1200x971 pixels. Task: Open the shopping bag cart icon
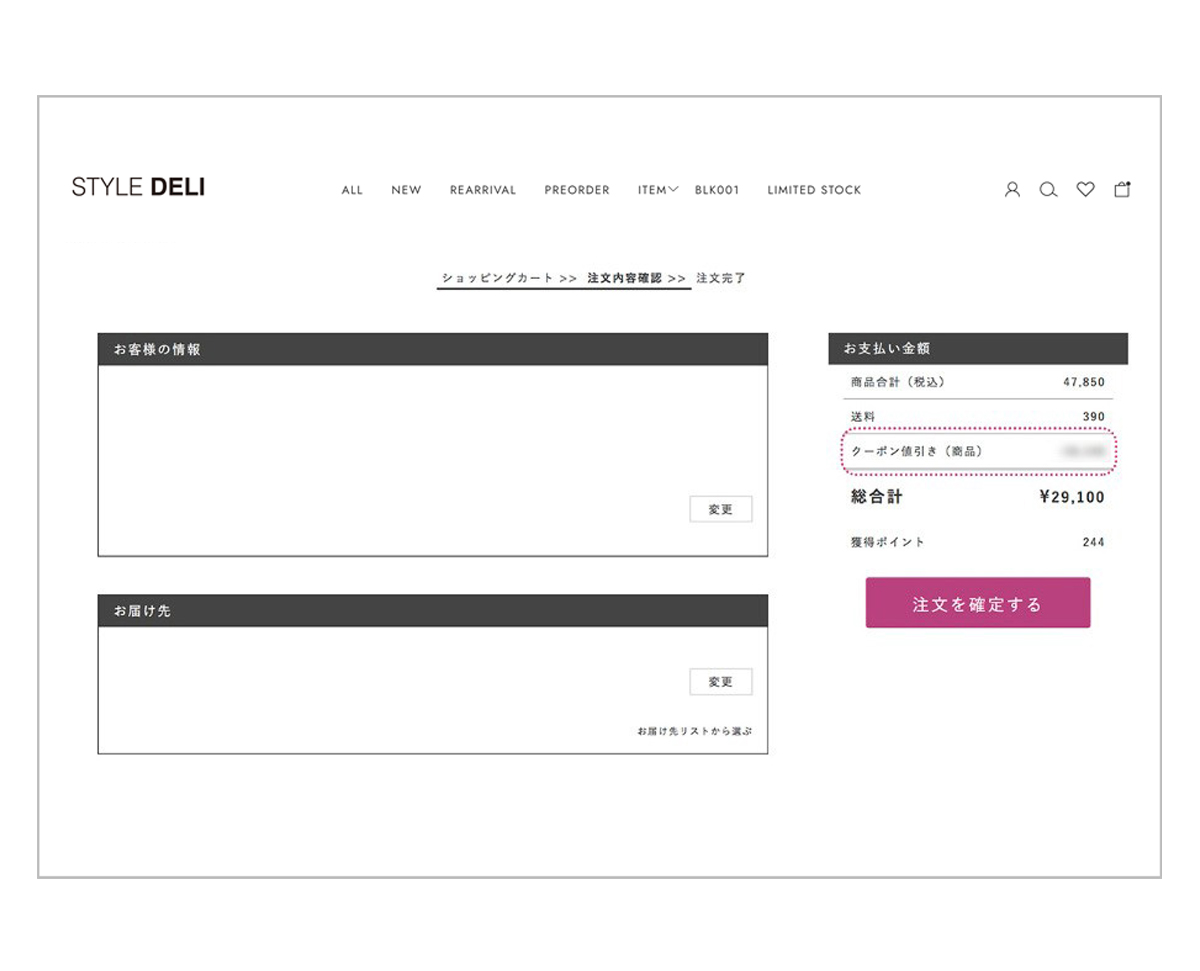coord(1122,189)
